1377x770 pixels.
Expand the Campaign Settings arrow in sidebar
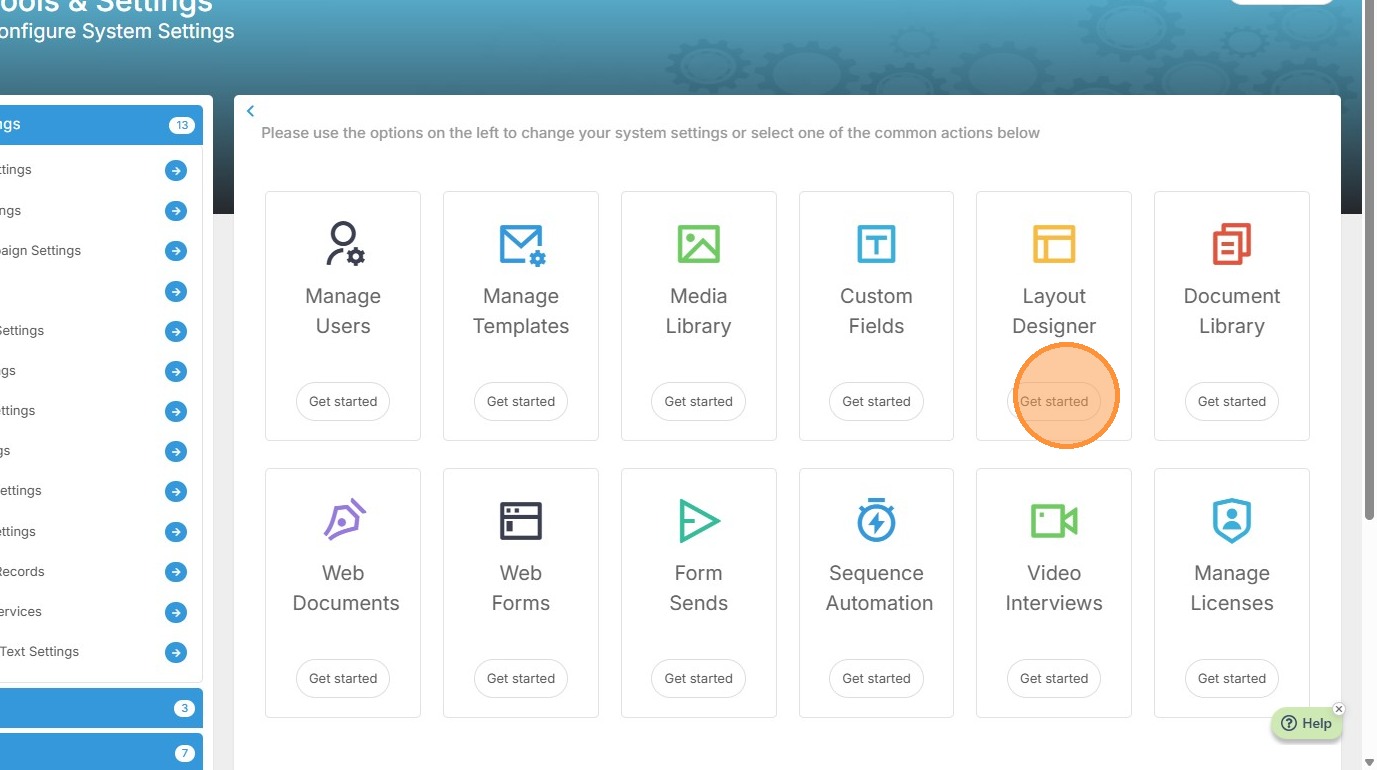coord(176,251)
